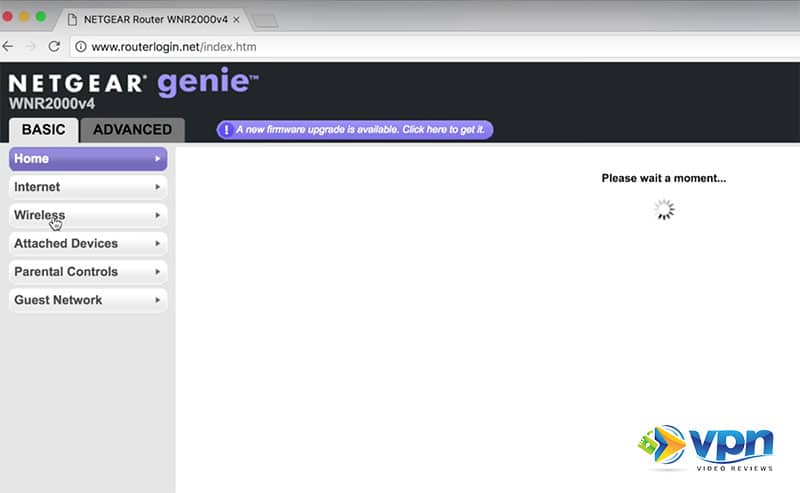Close the browser window with red button
800x493 pixels.
pyautogui.click(x=7, y=16)
